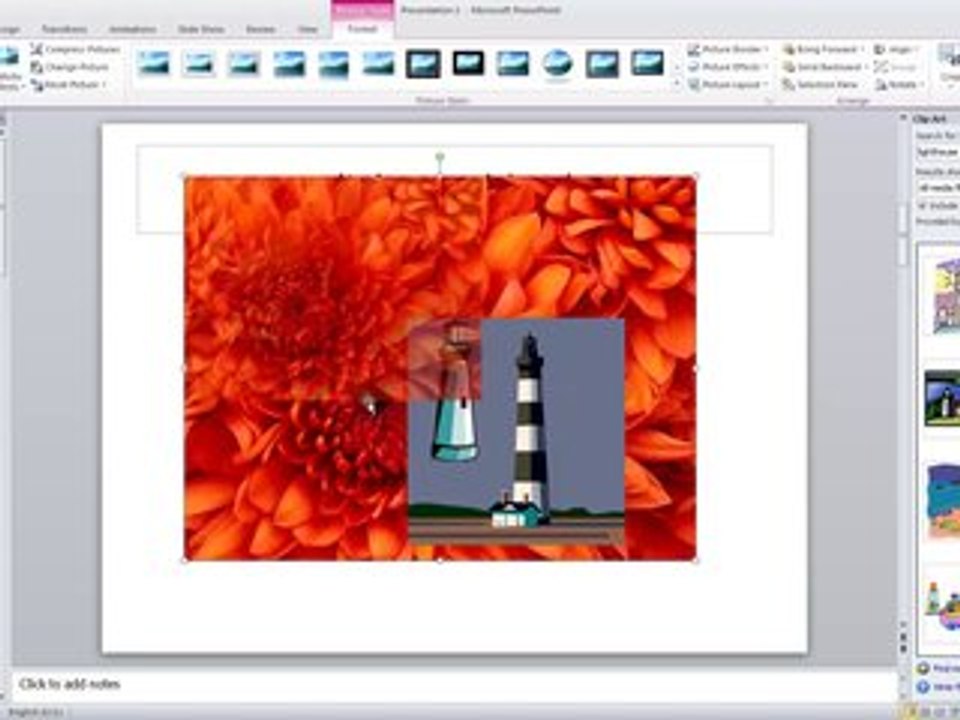Viewport: 960px width, 720px height.
Task: Open the Transitions ribbon tab
Action: point(64,29)
